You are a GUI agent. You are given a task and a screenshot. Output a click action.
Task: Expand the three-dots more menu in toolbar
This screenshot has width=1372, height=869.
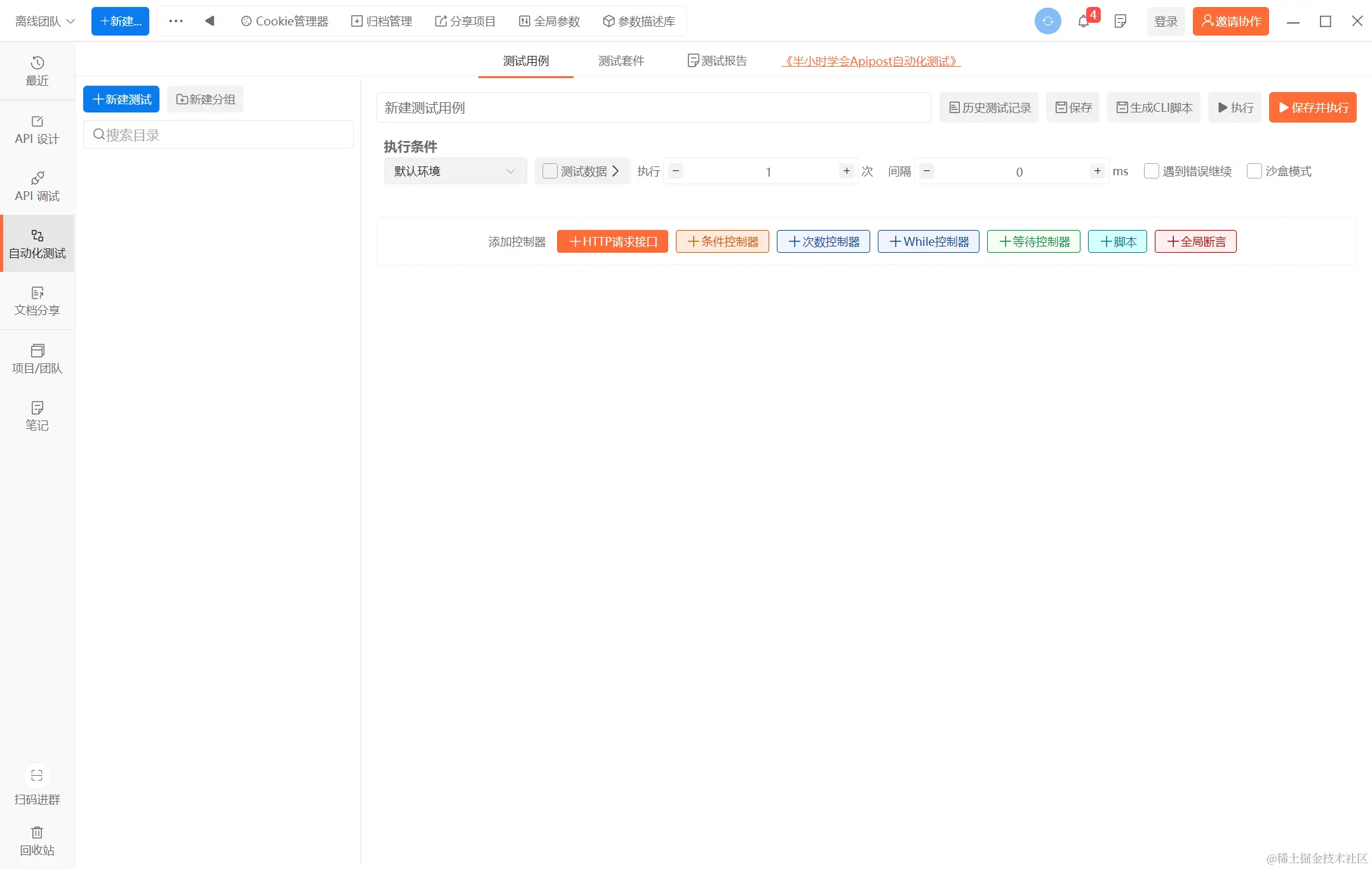click(176, 22)
